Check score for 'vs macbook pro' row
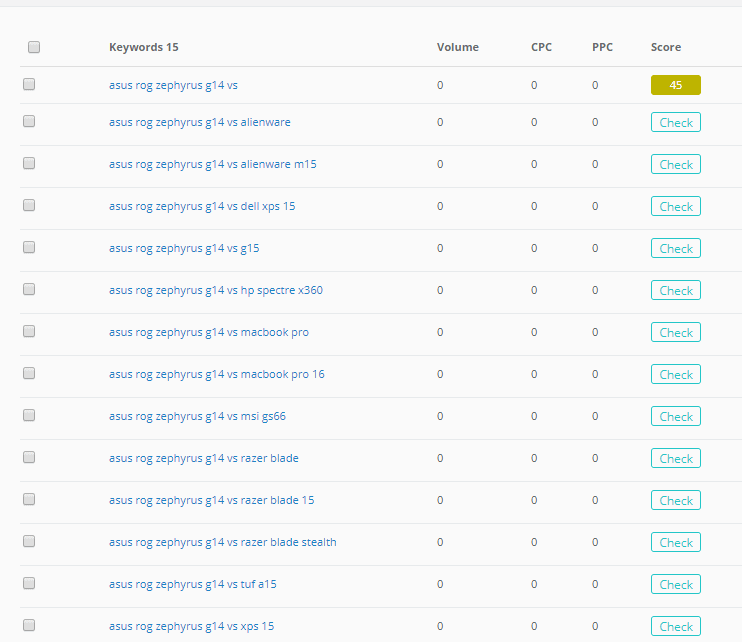742x642 pixels. pos(676,332)
